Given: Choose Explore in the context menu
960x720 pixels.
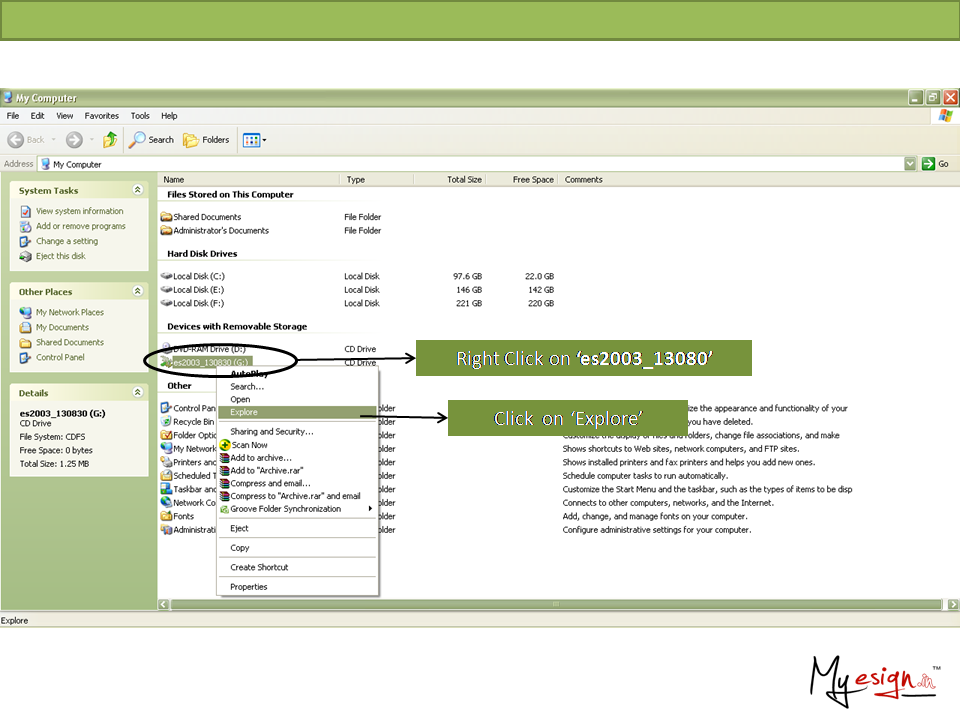Looking at the screenshot, I should (244, 412).
